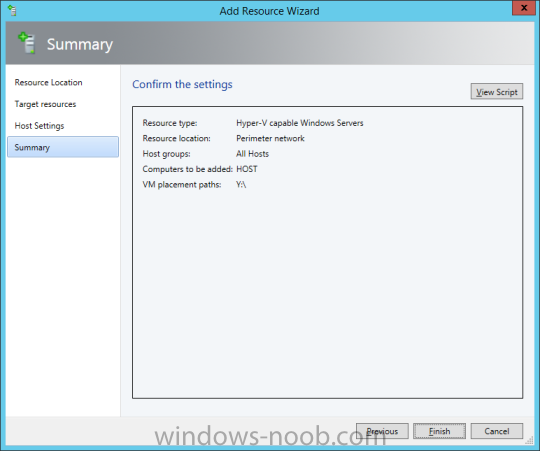Switch to the Host Settings step
540x451 pixels.
(39, 126)
